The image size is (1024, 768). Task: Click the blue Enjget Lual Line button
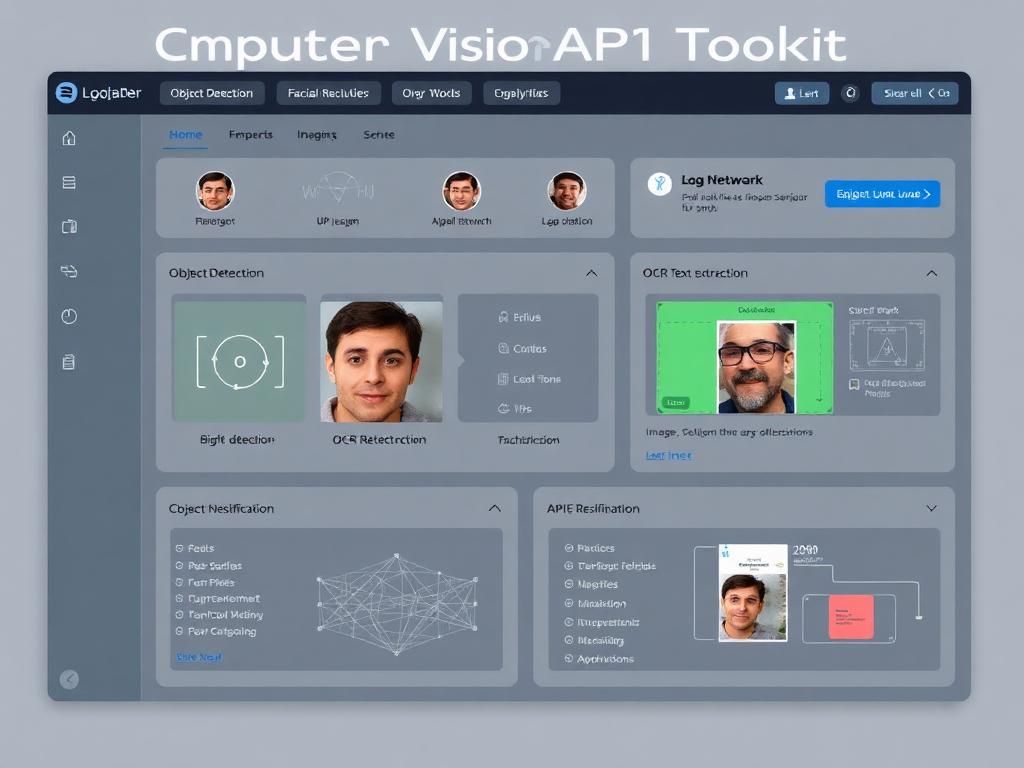(x=882, y=194)
